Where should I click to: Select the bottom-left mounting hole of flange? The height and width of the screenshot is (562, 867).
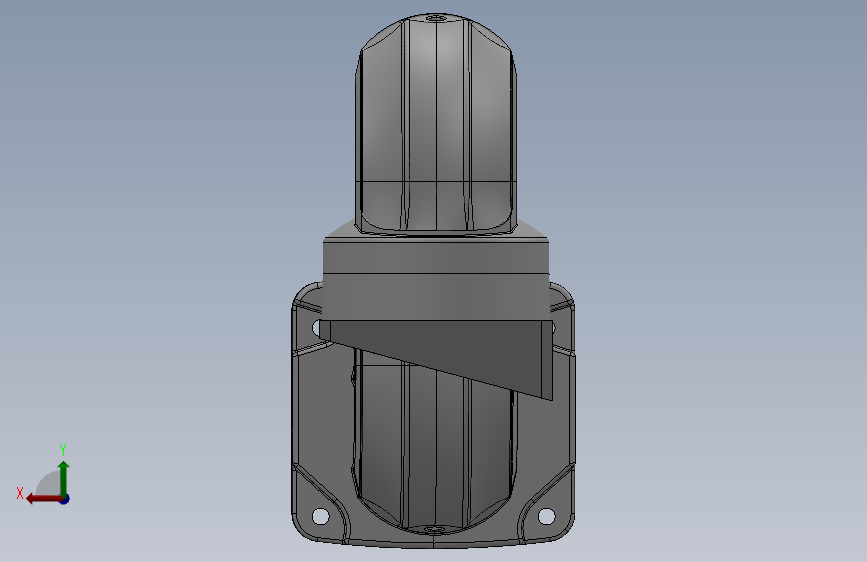point(321,516)
